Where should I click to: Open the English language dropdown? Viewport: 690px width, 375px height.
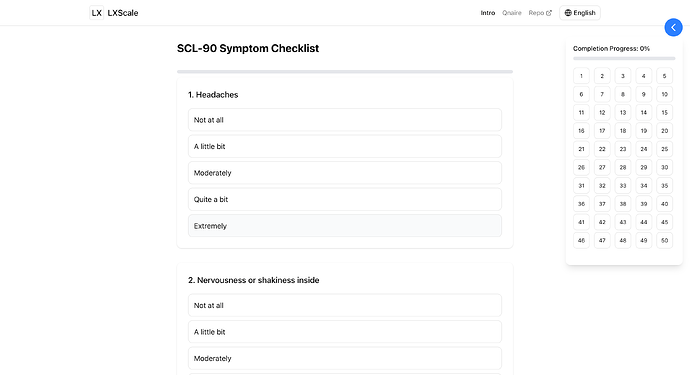pos(580,13)
